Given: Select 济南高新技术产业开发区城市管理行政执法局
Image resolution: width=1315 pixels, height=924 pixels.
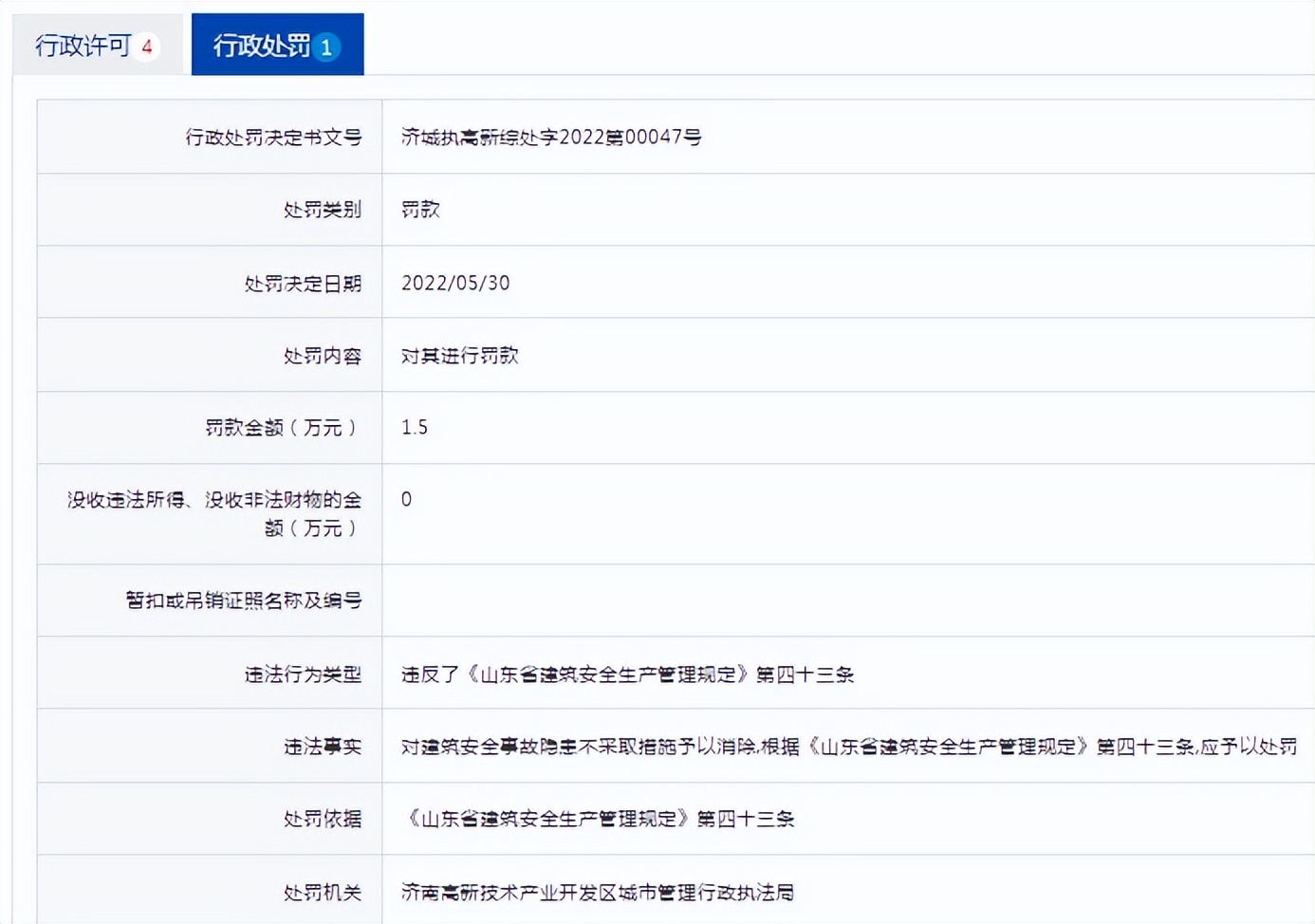Looking at the screenshot, I should pos(598,893).
